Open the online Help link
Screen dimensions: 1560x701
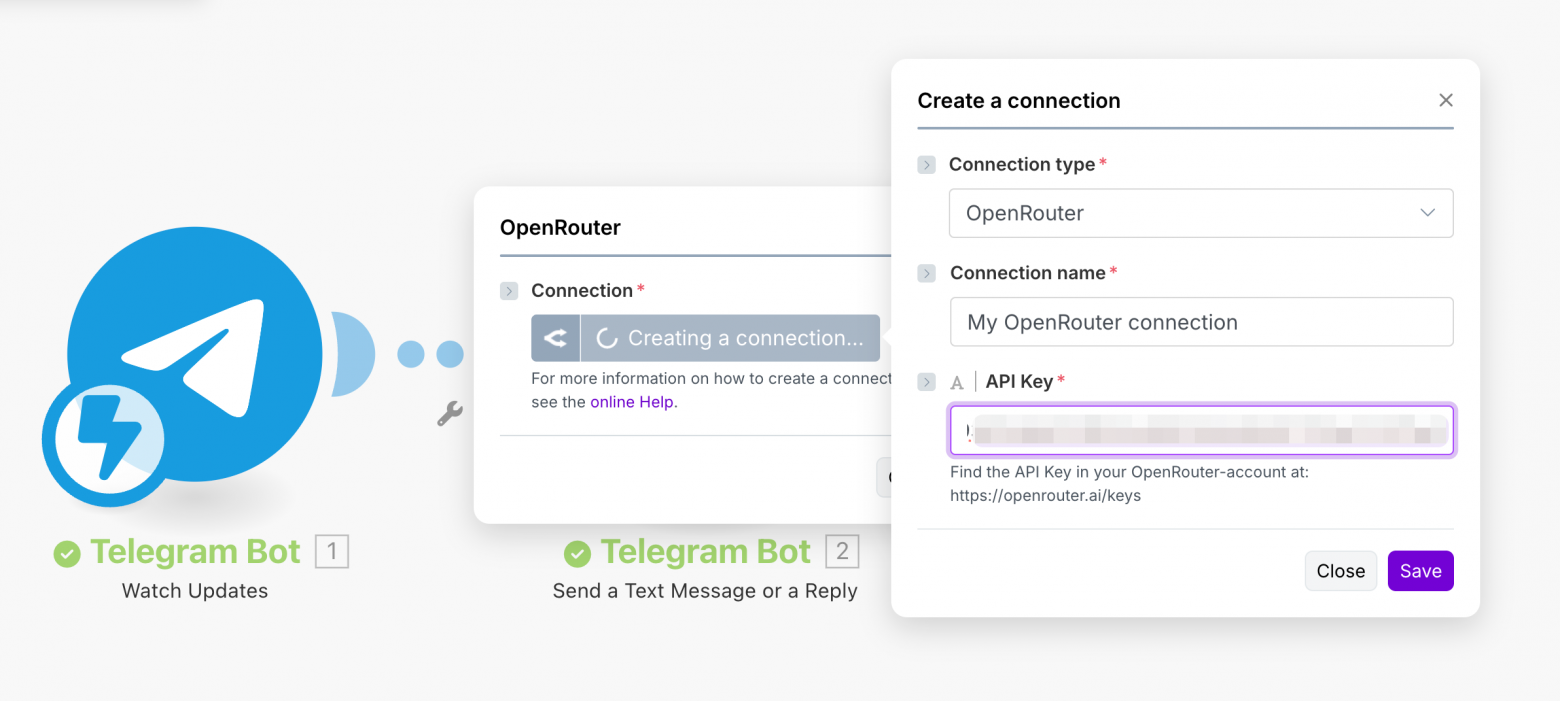(x=632, y=401)
